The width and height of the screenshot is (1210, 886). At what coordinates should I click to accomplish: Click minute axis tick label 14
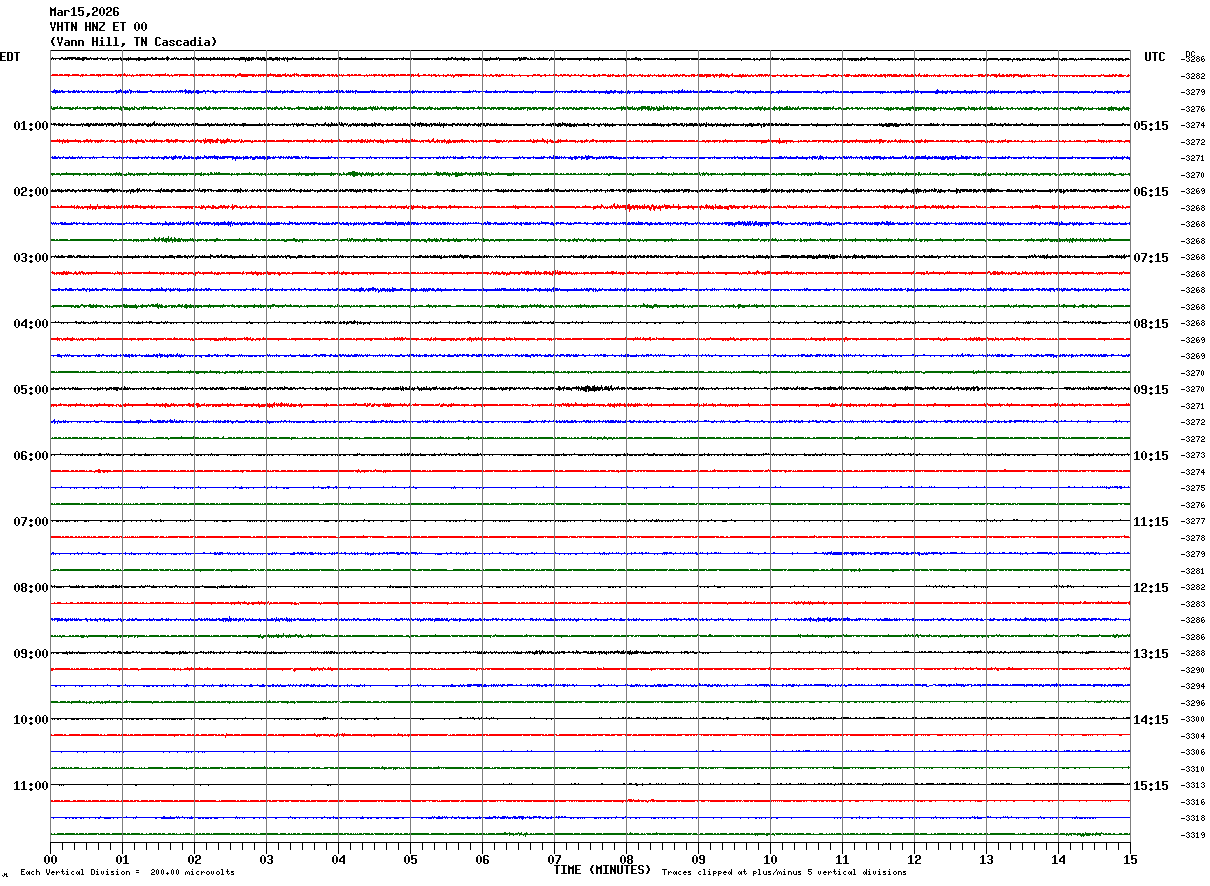point(1058,859)
